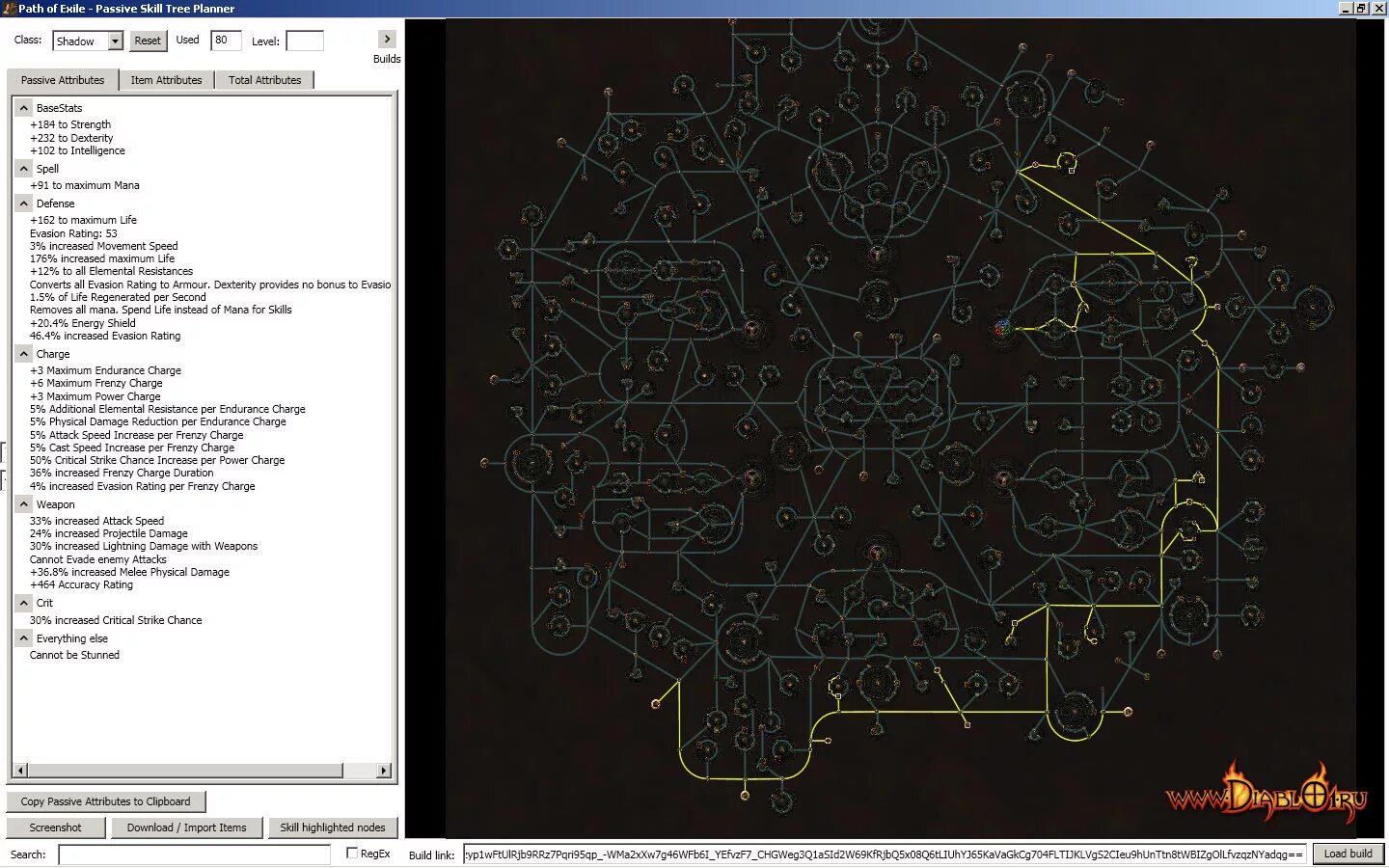The height and width of the screenshot is (868, 1389).
Task: Collapse the Spell group
Action: [x=24, y=169]
